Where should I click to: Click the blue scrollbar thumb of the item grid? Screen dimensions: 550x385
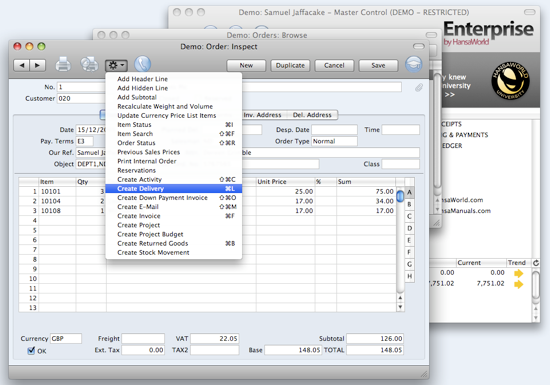(x=400, y=196)
